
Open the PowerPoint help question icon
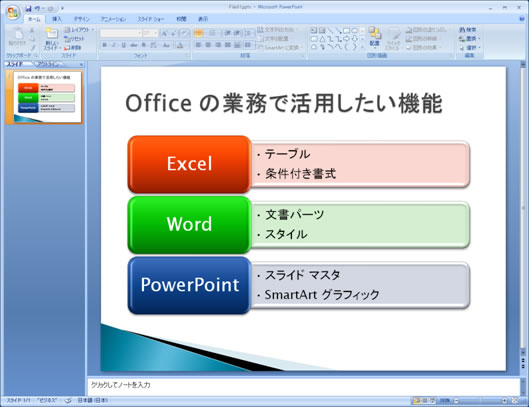[x=522, y=19]
